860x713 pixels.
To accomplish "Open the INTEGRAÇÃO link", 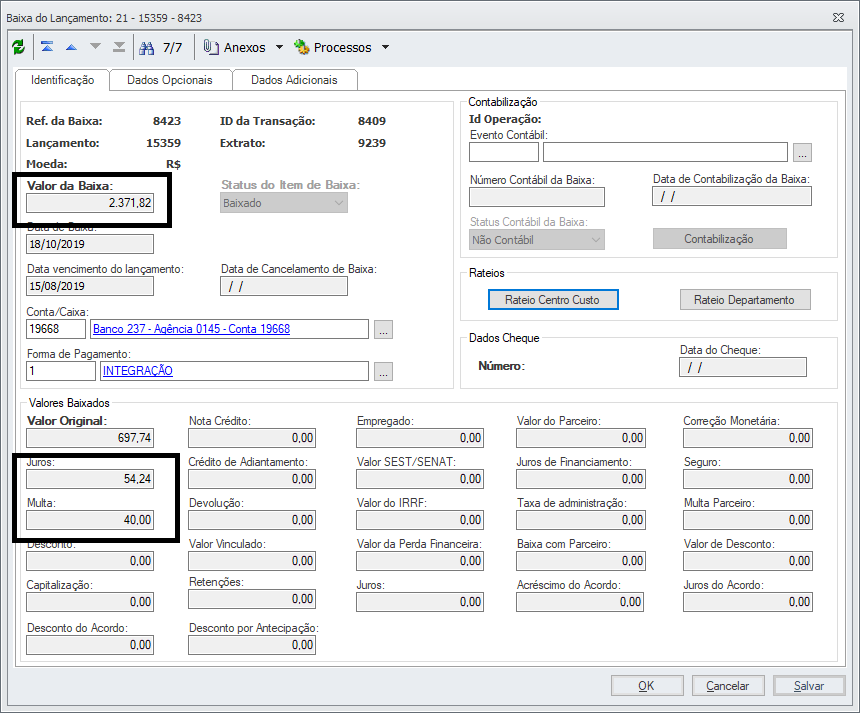I will 138,371.
